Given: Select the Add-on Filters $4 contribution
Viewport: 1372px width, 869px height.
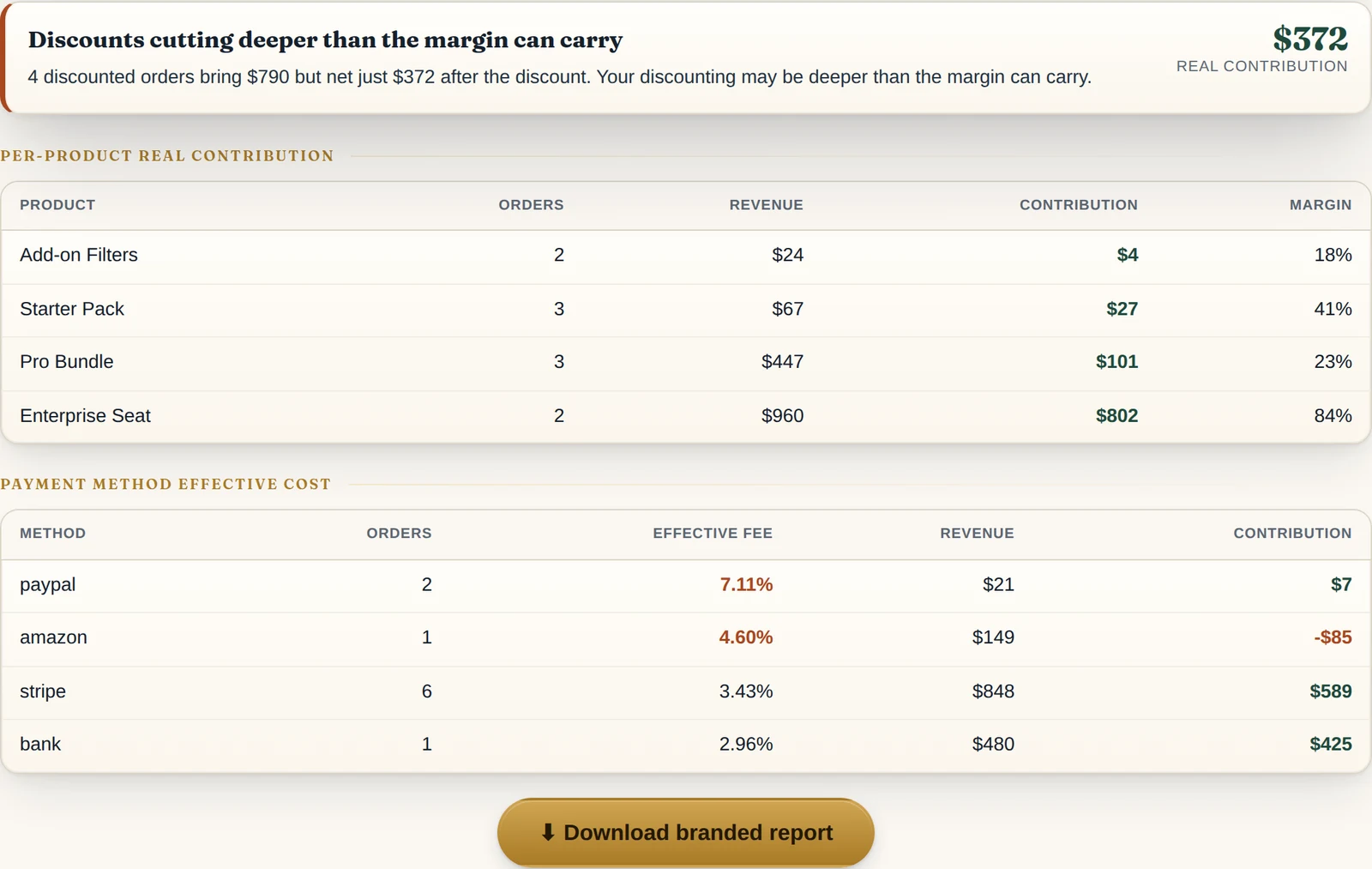Looking at the screenshot, I should pyautogui.click(x=1128, y=255).
